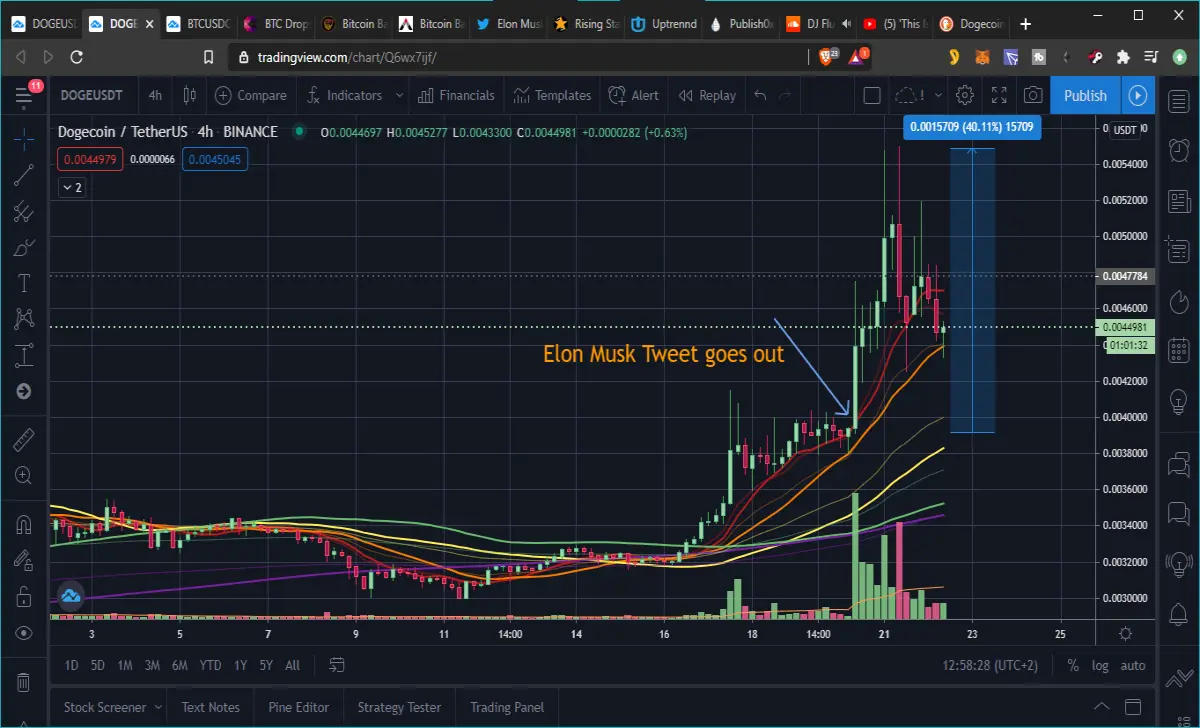Open the Stock Screener tab
1200x728 pixels.
105,707
